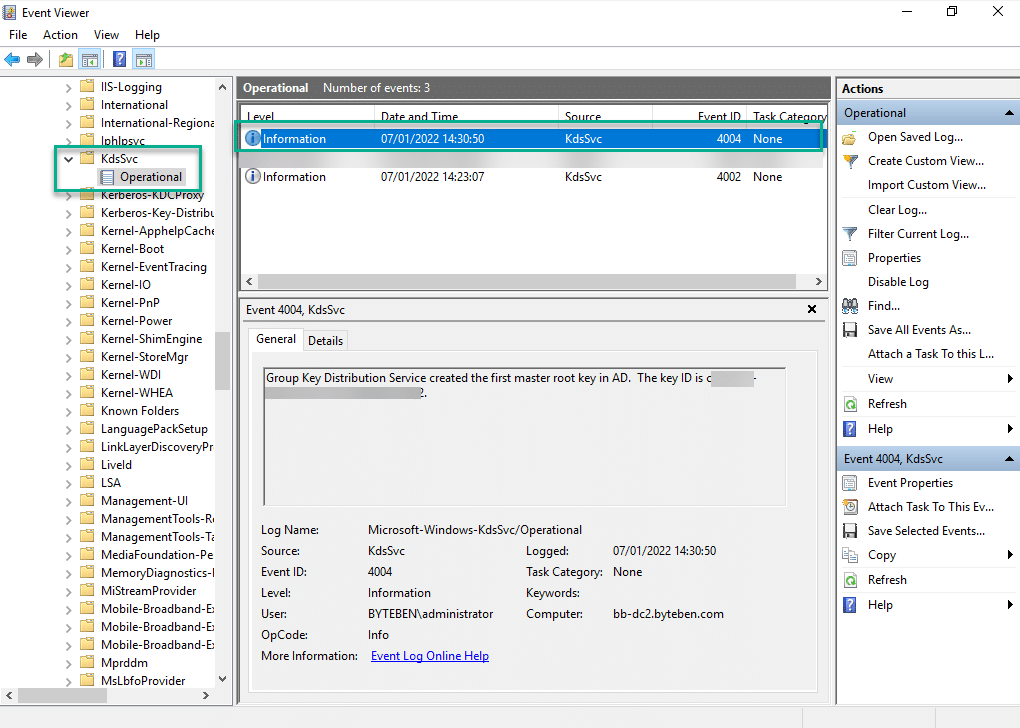Click the Back arrow toolbar icon
This screenshot has height=728, width=1020.
(x=12, y=60)
